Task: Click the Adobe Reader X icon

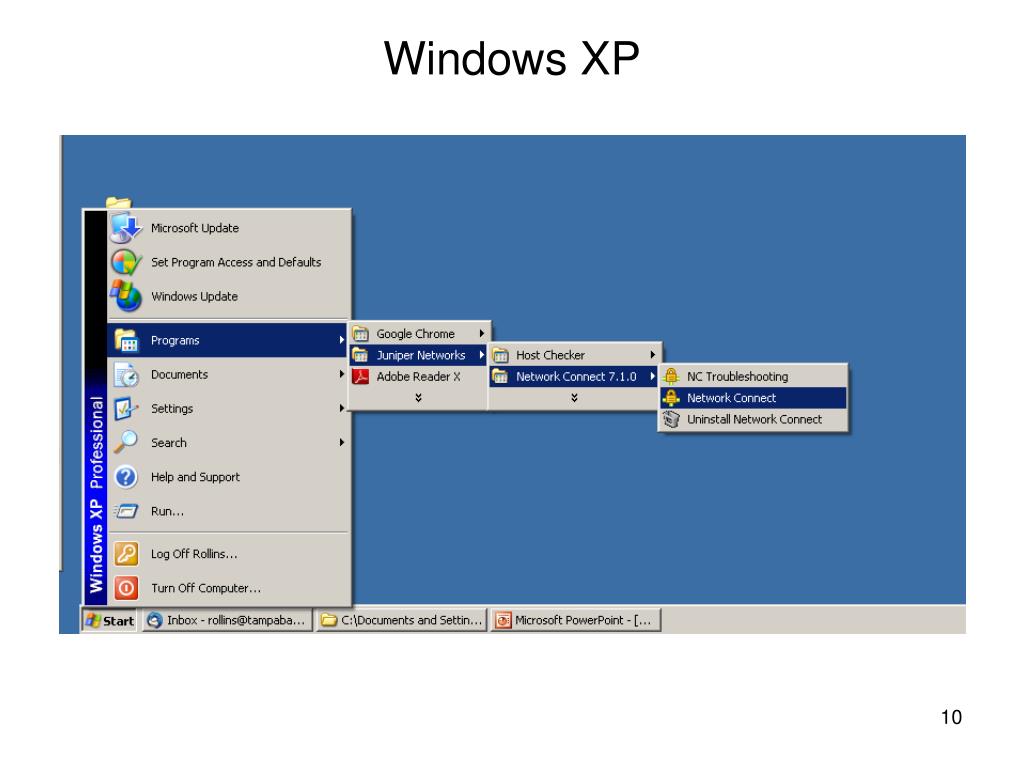Action: 361,377
